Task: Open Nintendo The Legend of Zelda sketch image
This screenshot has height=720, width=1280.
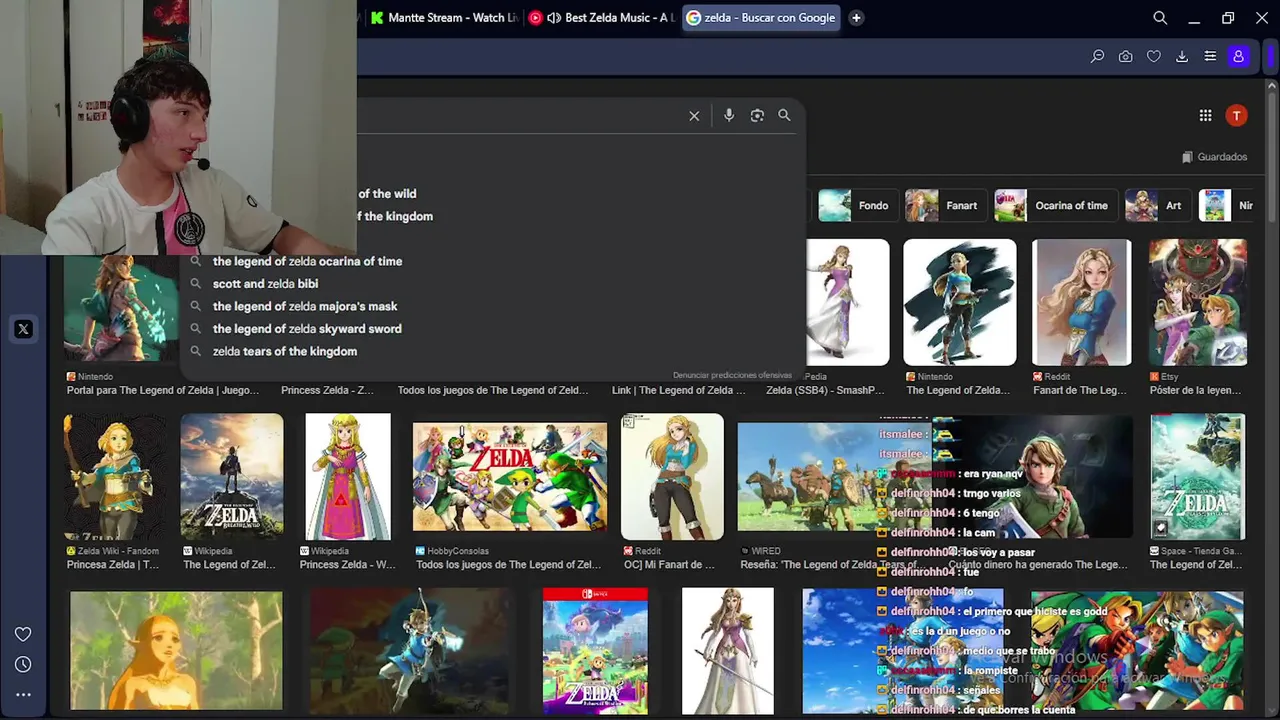Action: tap(960, 302)
